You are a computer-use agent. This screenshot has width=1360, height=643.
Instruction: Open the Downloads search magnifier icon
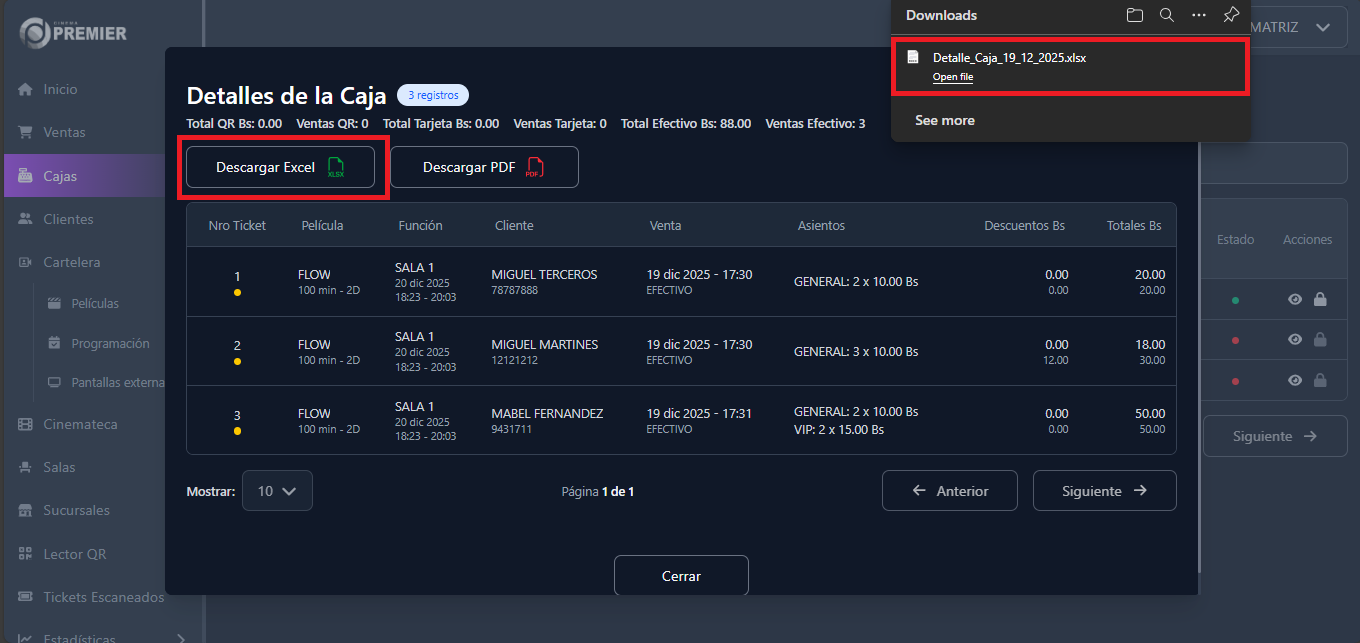[x=1167, y=15]
